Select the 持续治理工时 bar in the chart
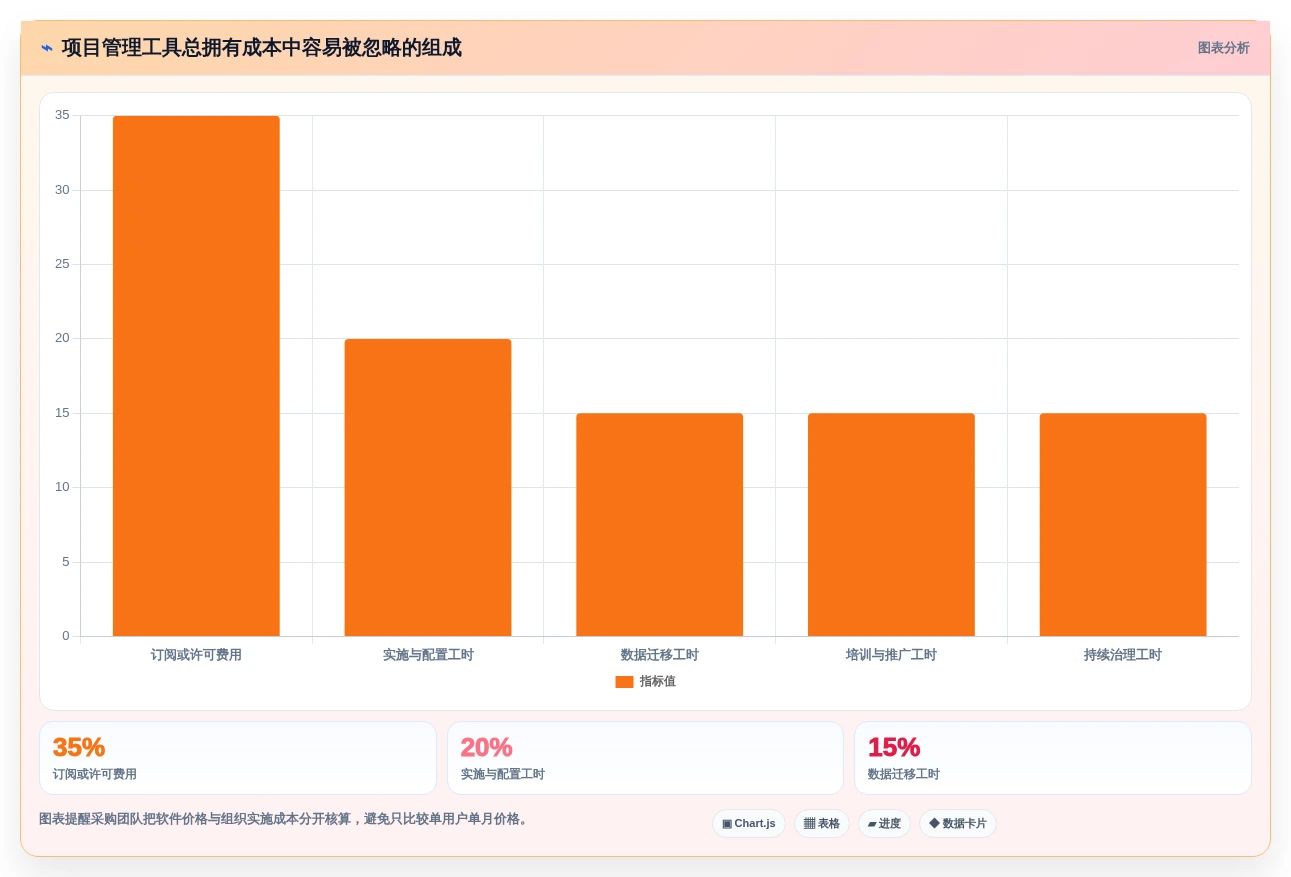 pyautogui.click(x=1123, y=525)
